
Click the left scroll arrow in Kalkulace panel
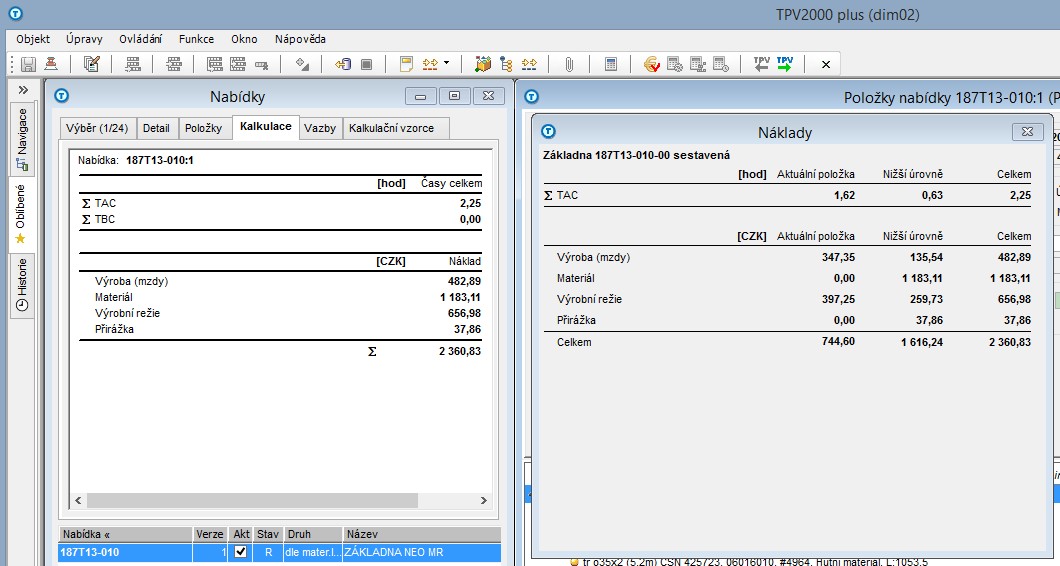(x=78, y=500)
